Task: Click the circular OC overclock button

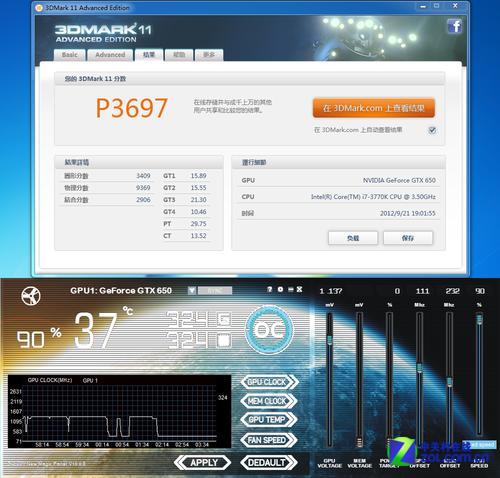Action: coord(269,330)
